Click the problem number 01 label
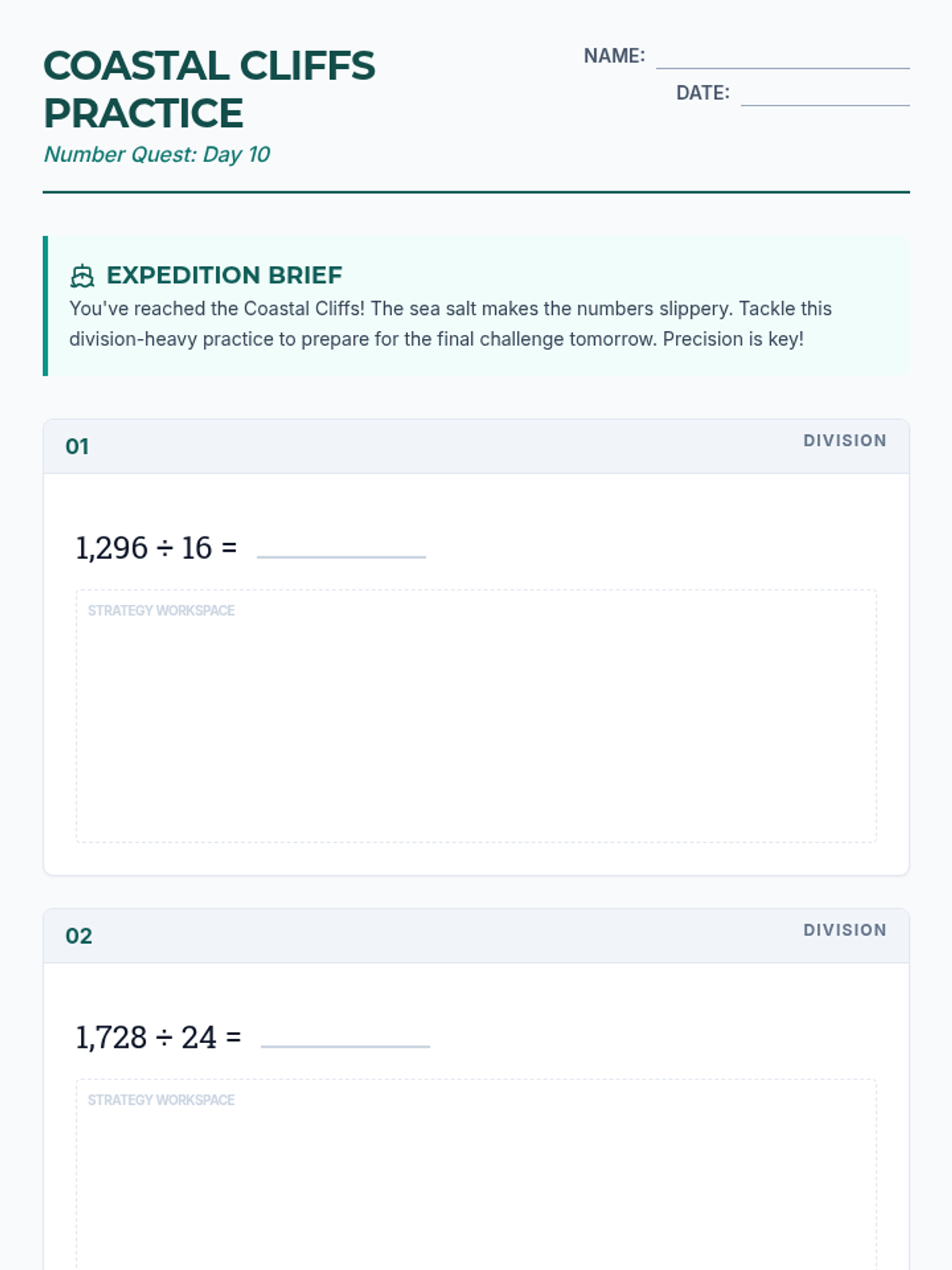 pyautogui.click(x=77, y=447)
